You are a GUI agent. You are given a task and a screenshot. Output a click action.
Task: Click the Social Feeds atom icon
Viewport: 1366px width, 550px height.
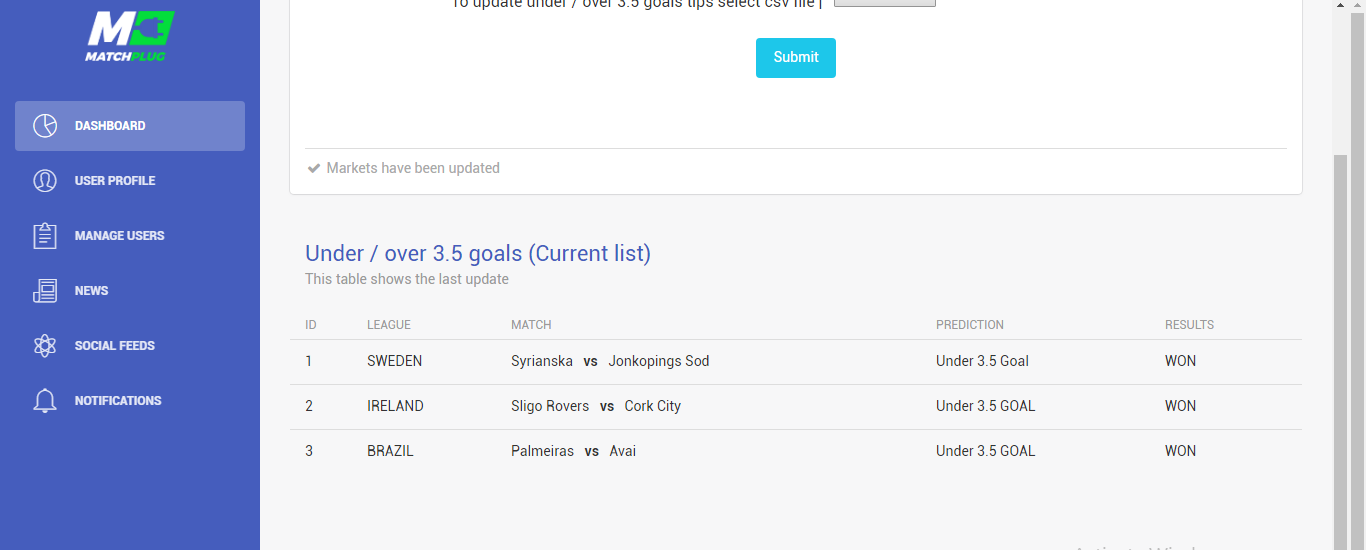(45, 346)
